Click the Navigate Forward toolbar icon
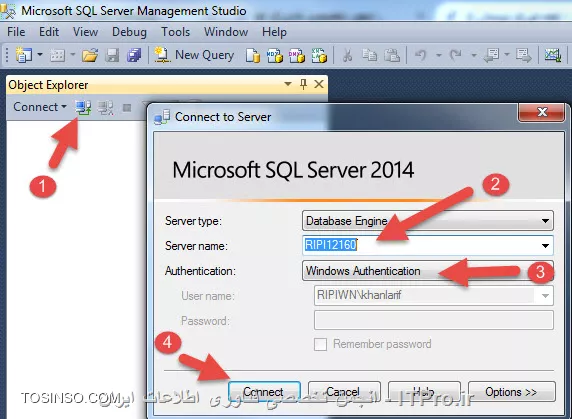Image resolution: width=572 pixels, height=419 pixels. tap(524, 55)
